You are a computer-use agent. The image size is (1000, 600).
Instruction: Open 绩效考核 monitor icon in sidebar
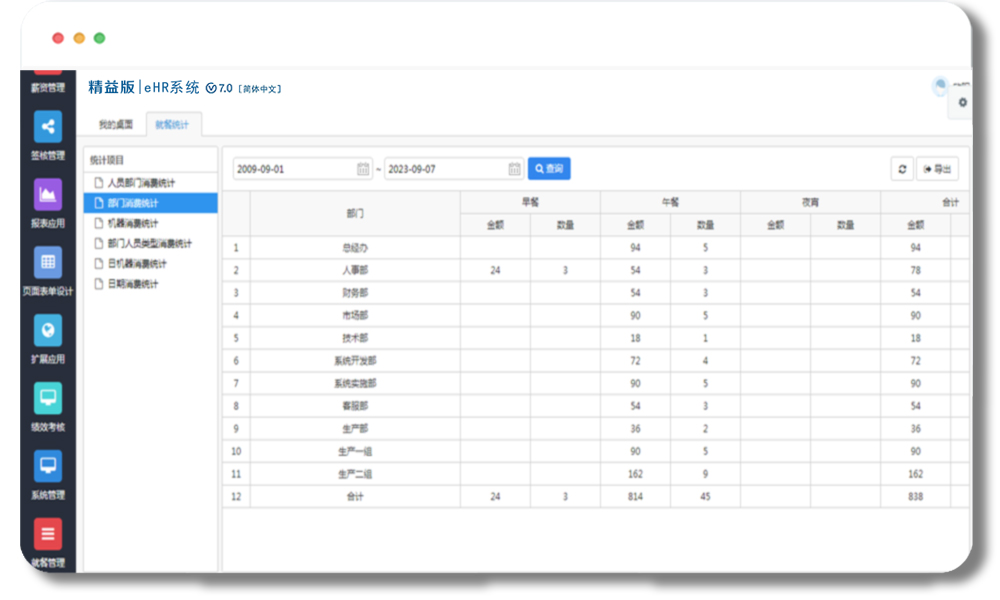(48, 398)
